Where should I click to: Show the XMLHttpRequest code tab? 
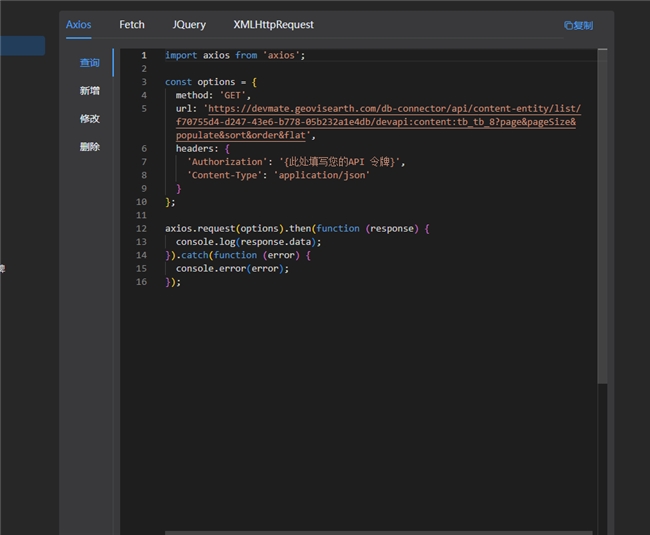coord(273,25)
